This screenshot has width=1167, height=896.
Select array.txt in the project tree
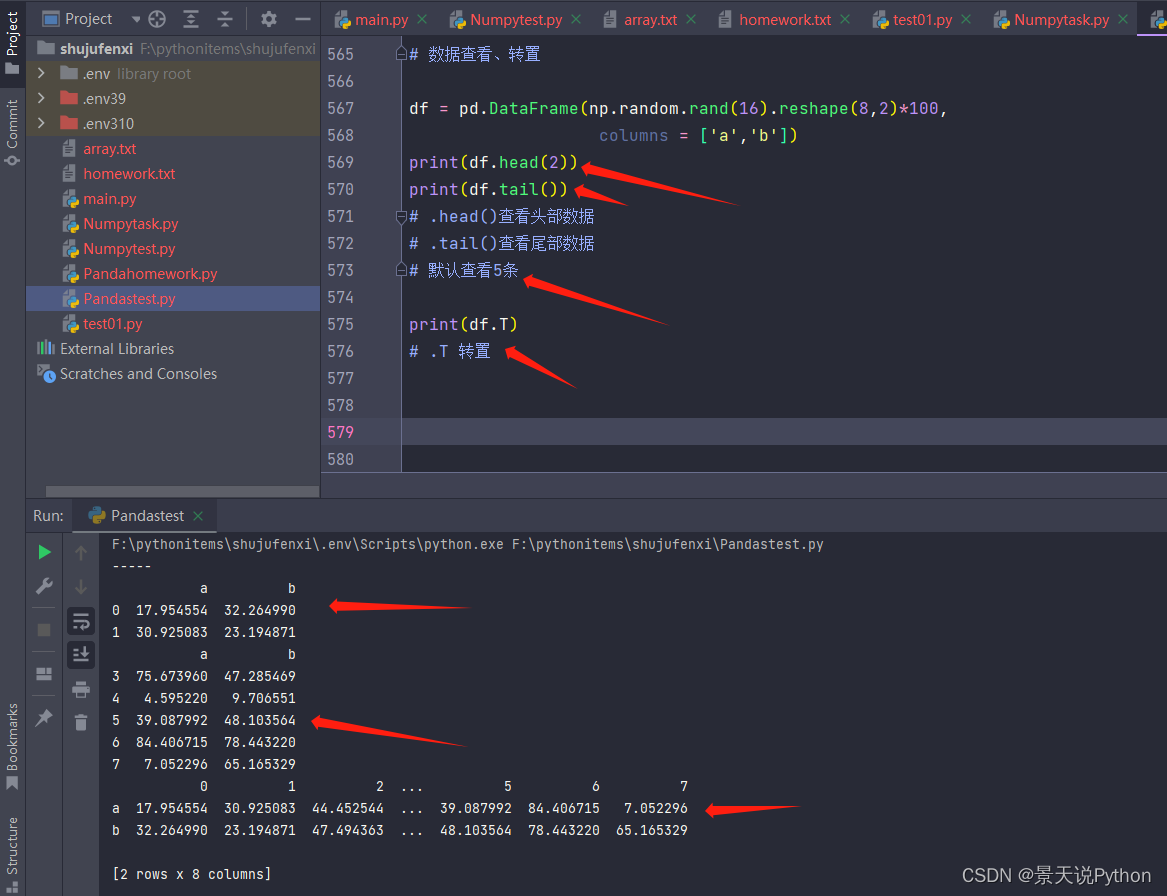pos(173,149)
